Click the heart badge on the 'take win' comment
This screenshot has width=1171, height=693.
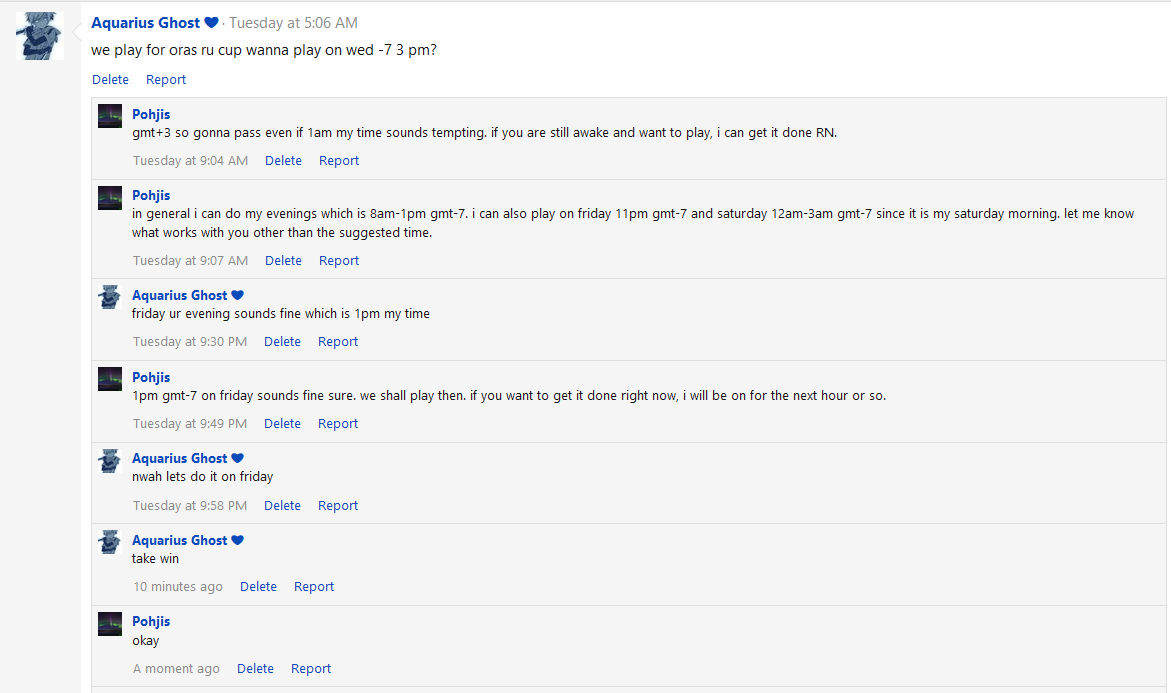237,540
